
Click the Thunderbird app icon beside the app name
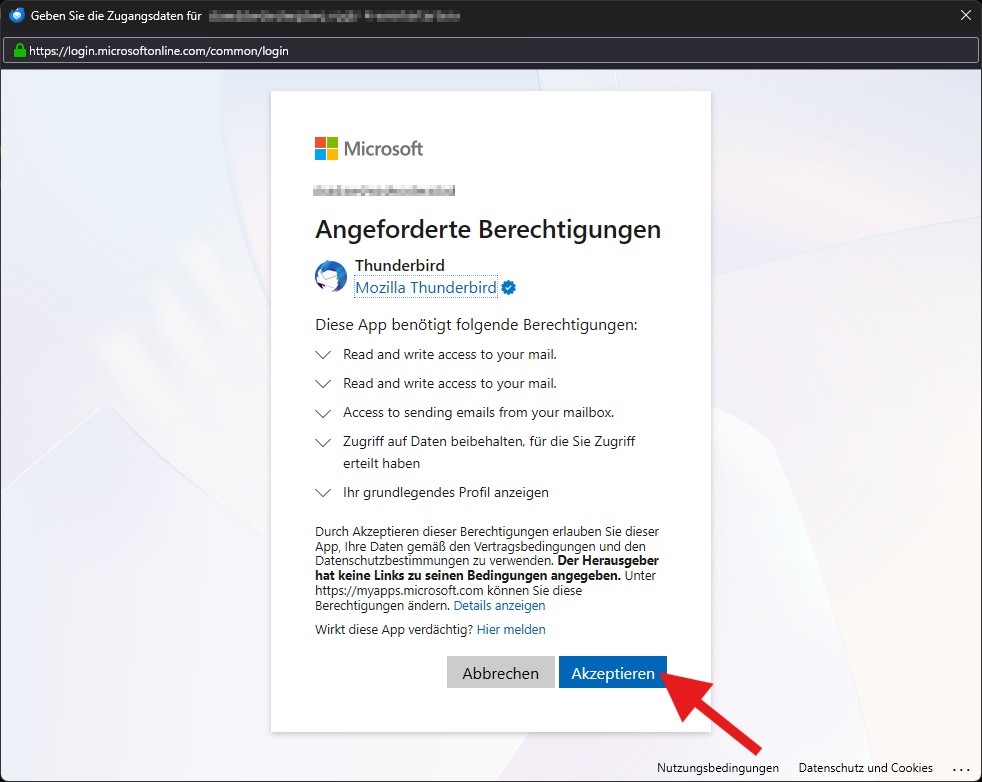(x=331, y=277)
